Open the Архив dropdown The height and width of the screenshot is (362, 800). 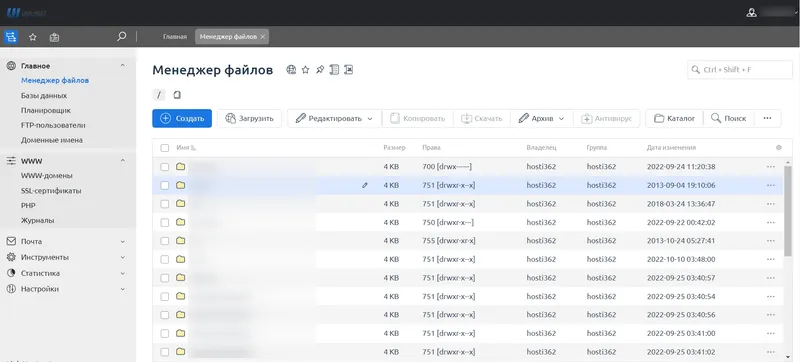click(541, 118)
